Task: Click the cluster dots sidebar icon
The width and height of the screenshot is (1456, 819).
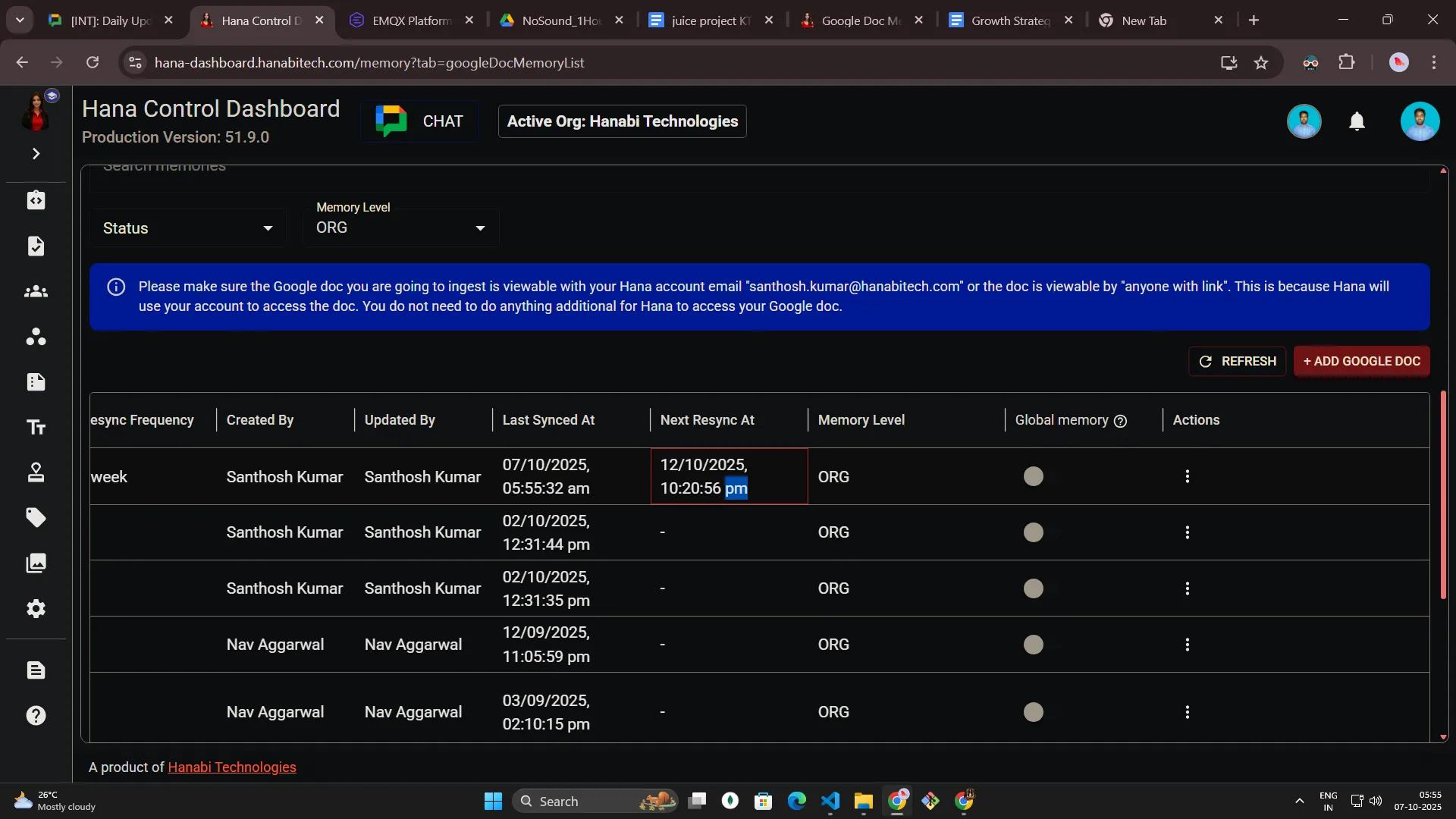Action: (36, 336)
